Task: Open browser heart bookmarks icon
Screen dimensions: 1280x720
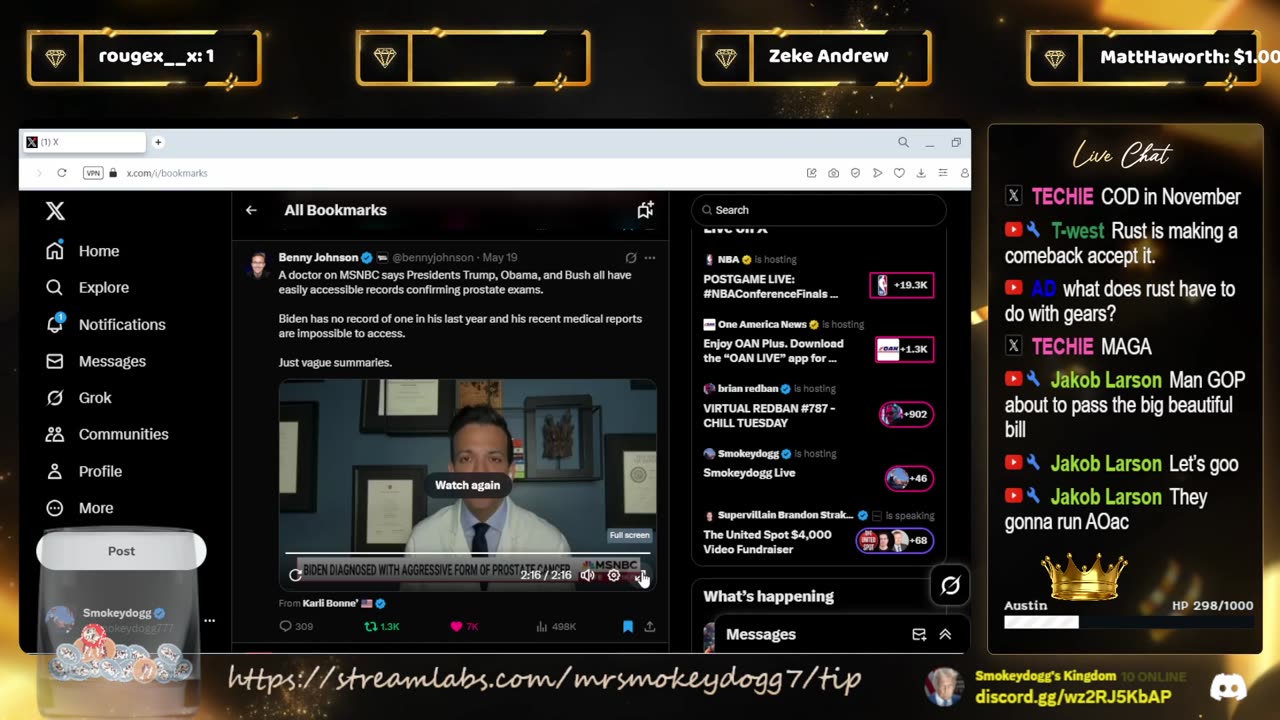Action: [x=899, y=173]
